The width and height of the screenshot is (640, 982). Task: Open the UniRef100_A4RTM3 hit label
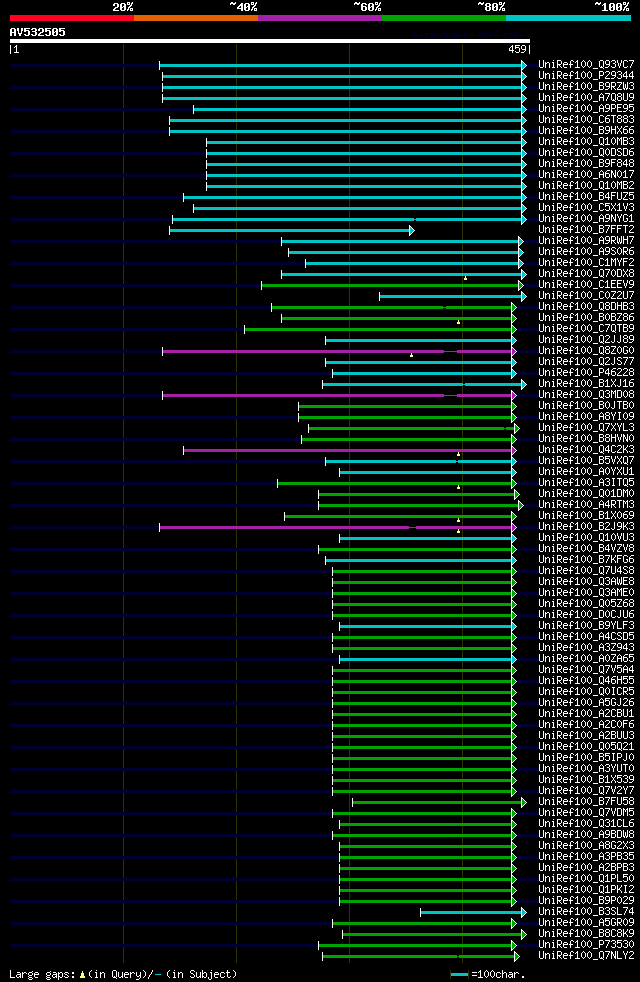(x=586, y=505)
